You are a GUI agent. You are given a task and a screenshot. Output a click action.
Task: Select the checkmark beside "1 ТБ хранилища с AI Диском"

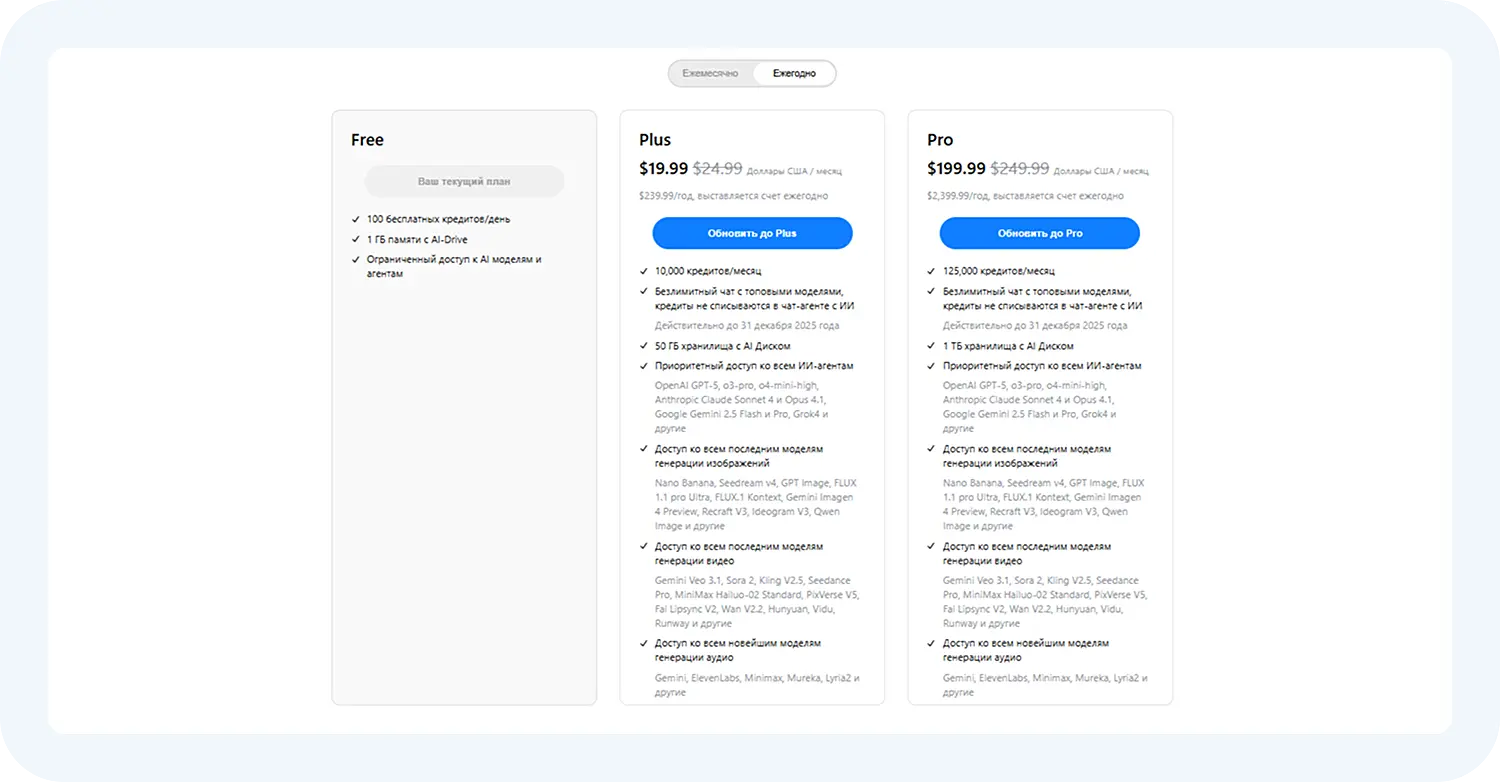click(931, 346)
